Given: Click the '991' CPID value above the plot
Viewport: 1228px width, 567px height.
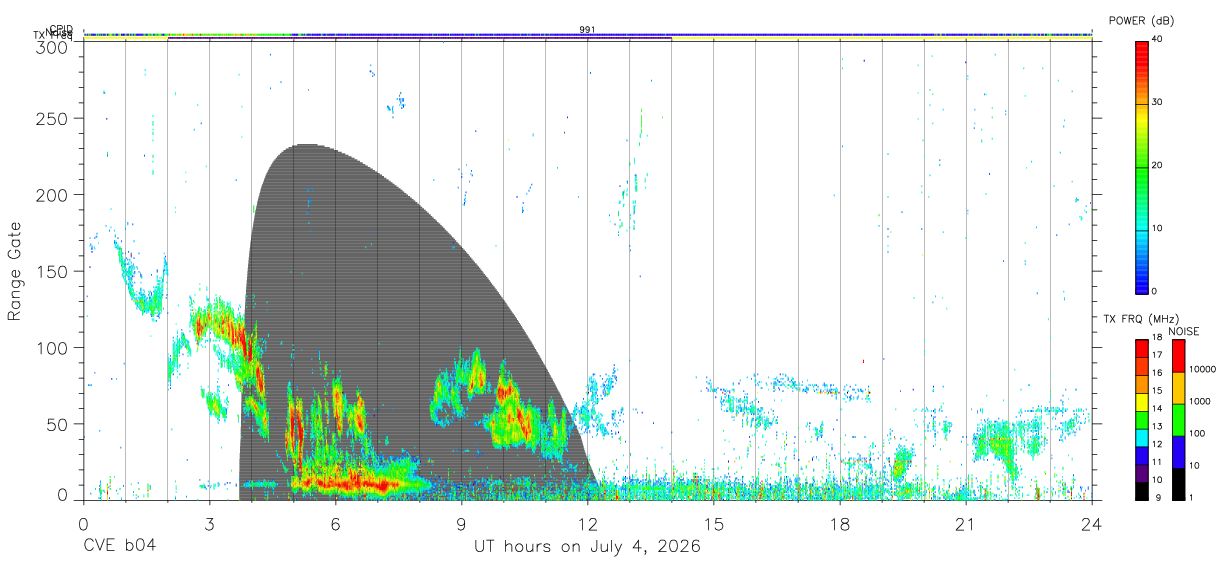Looking at the screenshot, I should coord(587,30).
